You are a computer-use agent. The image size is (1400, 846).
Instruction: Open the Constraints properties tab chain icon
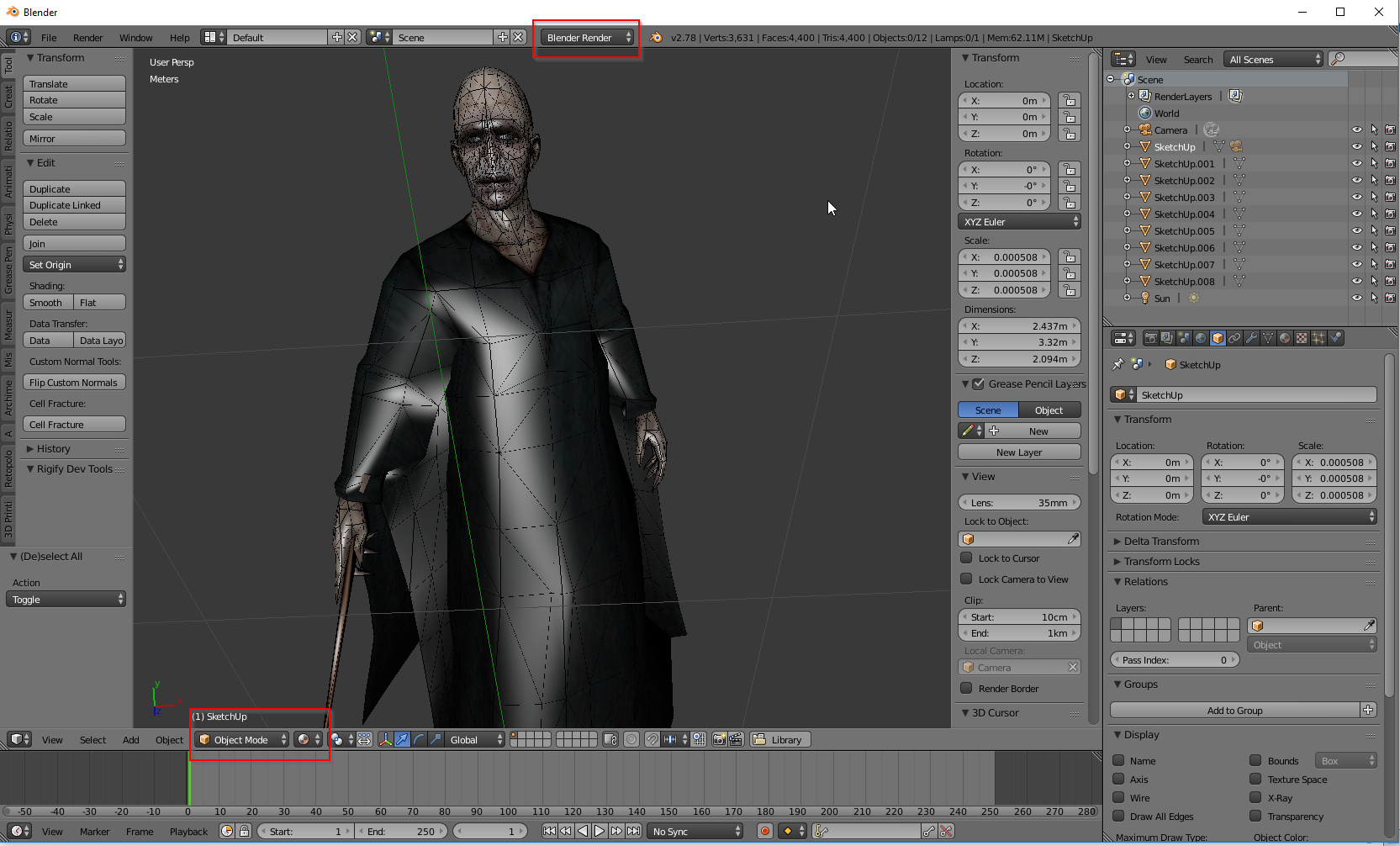1234,338
